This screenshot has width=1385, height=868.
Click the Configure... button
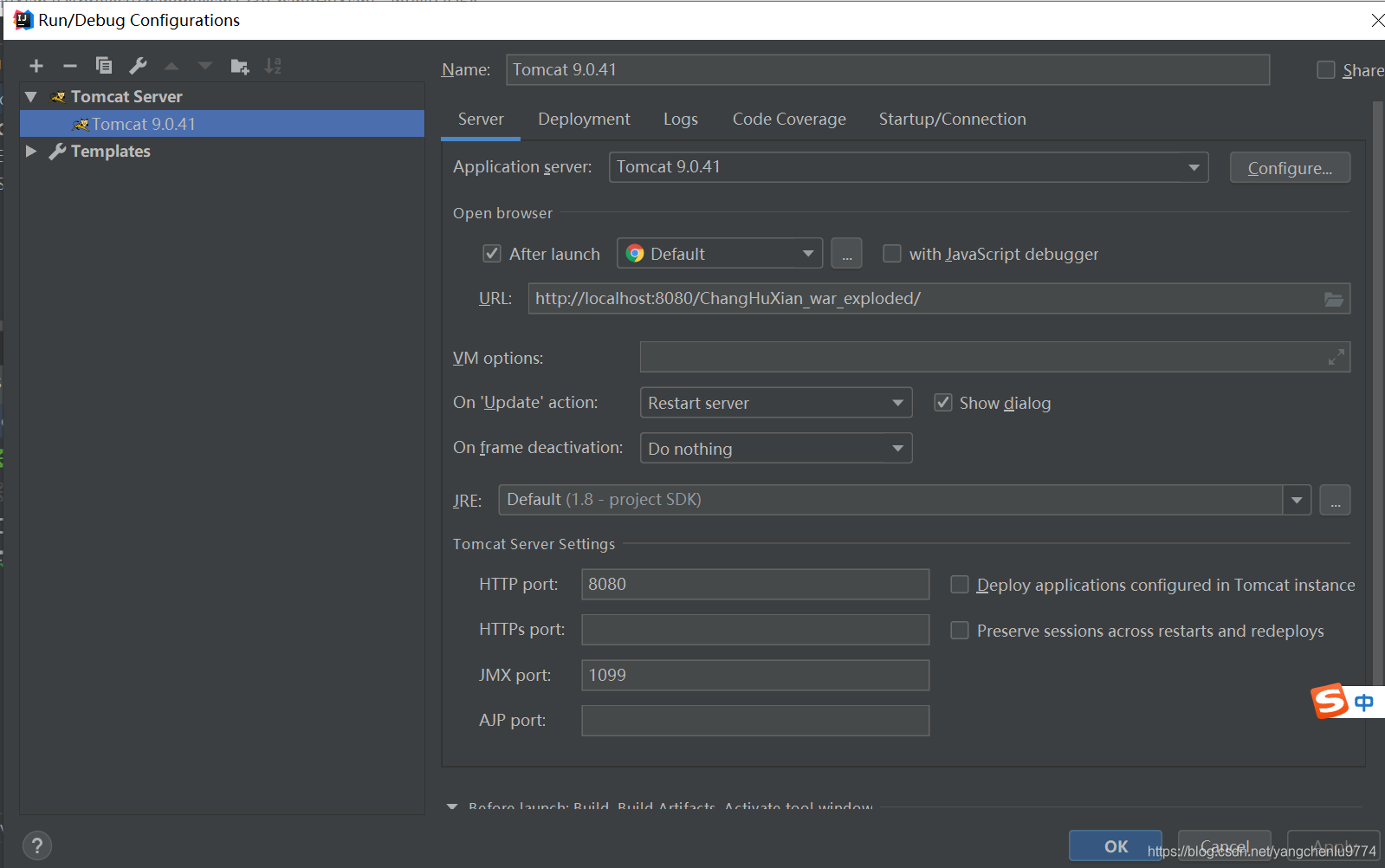1290,168
